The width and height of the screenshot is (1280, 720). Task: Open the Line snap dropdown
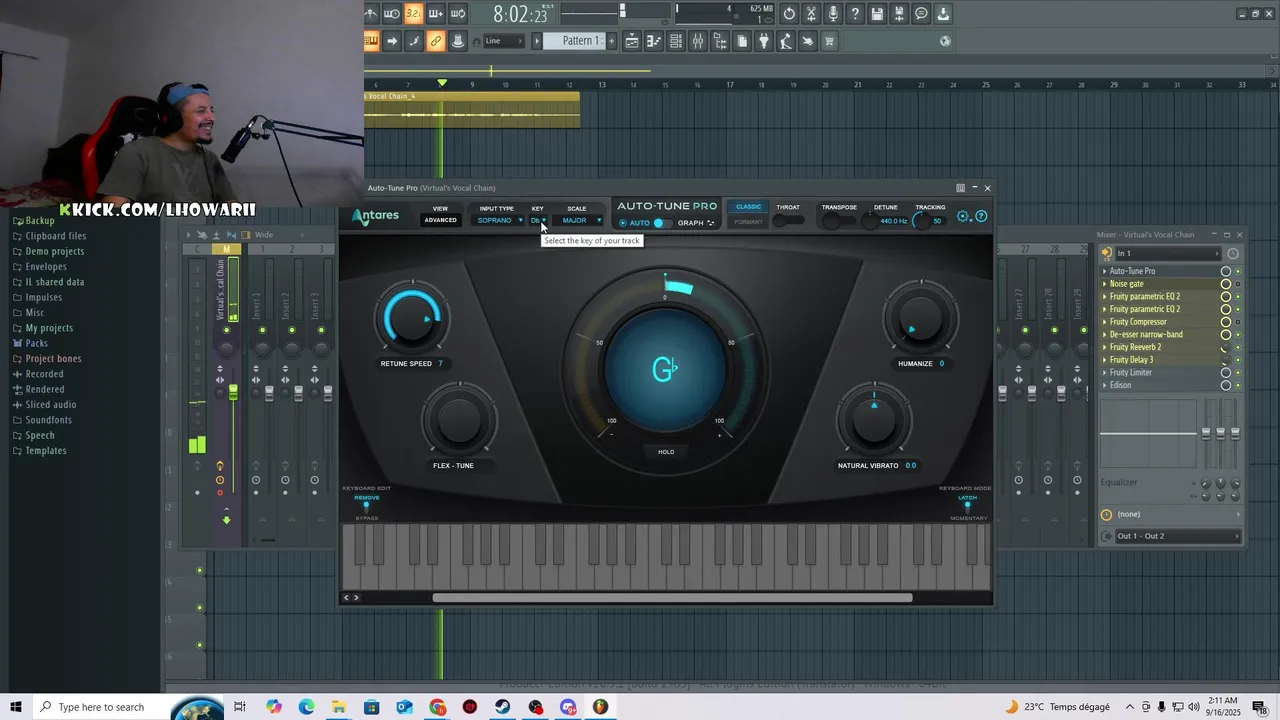[505, 41]
